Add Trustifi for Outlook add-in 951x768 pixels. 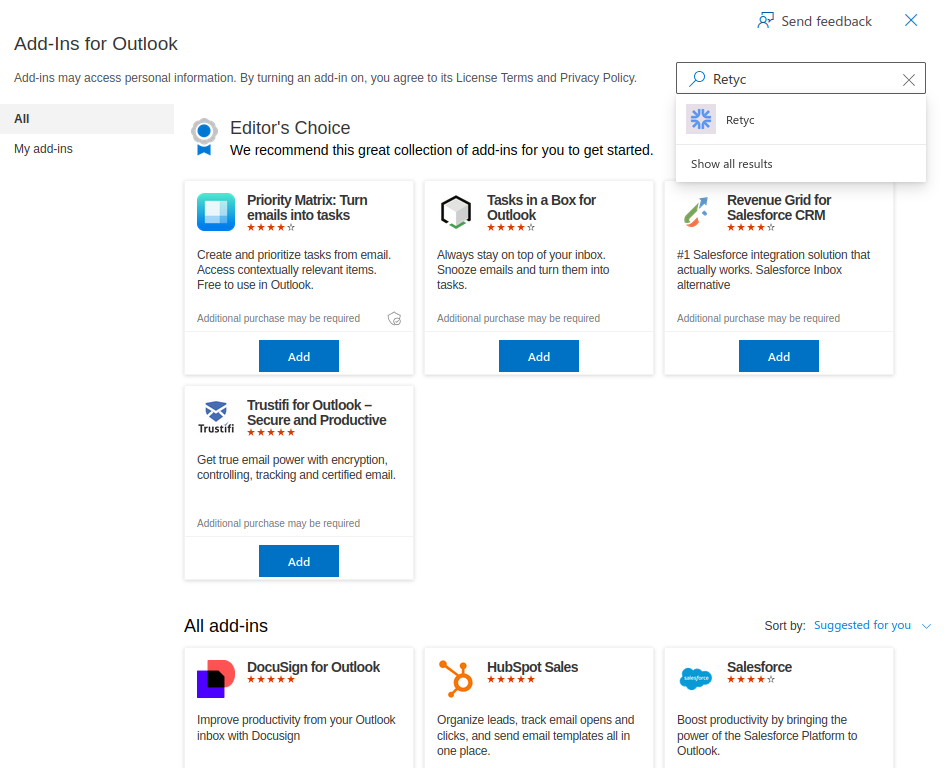[299, 561]
